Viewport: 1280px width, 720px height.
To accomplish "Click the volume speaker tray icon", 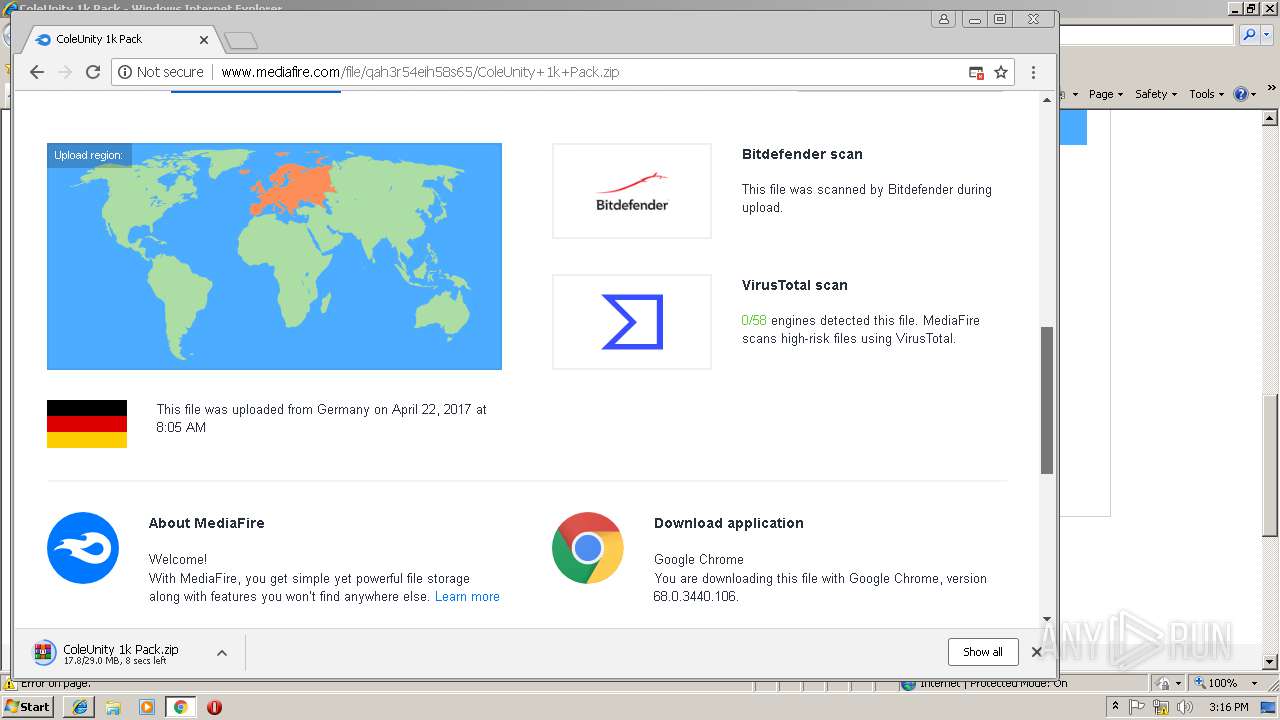I will click(x=1185, y=707).
